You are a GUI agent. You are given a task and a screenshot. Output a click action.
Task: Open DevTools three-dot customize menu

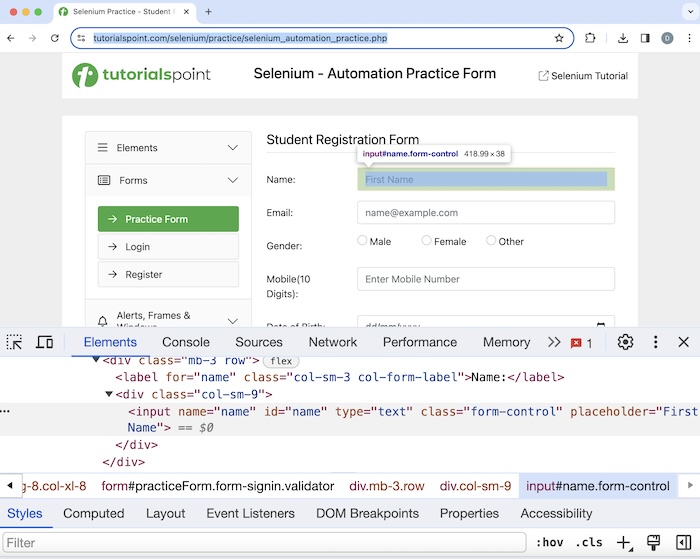(656, 342)
